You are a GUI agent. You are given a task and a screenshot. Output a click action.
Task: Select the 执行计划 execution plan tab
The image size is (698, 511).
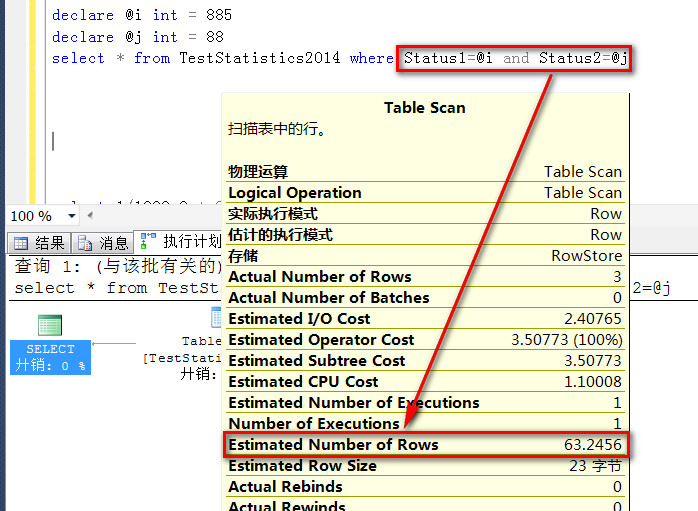(x=179, y=242)
